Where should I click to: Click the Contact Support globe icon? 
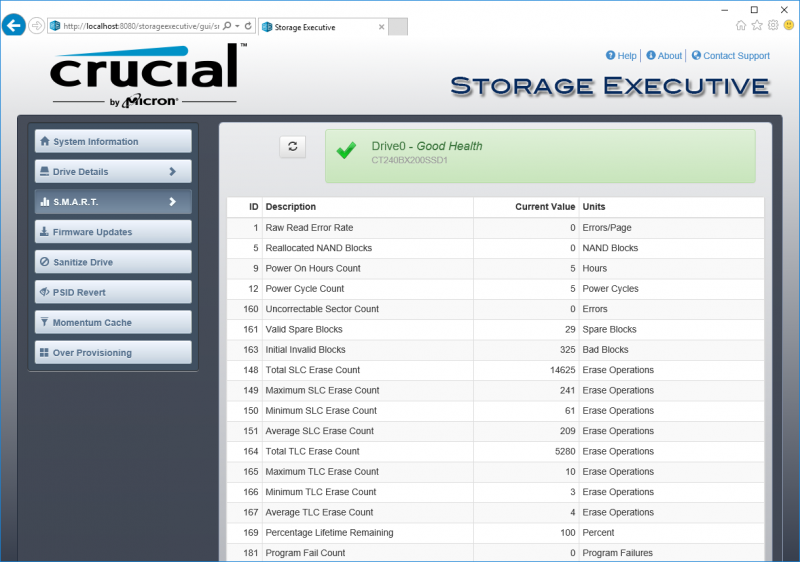(696, 55)
